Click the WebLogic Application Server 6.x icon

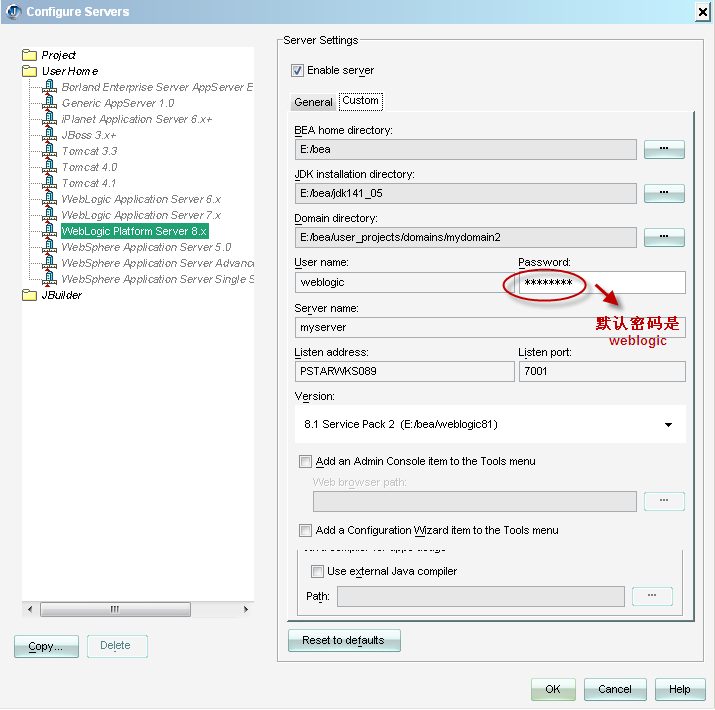tap(49, 198)
